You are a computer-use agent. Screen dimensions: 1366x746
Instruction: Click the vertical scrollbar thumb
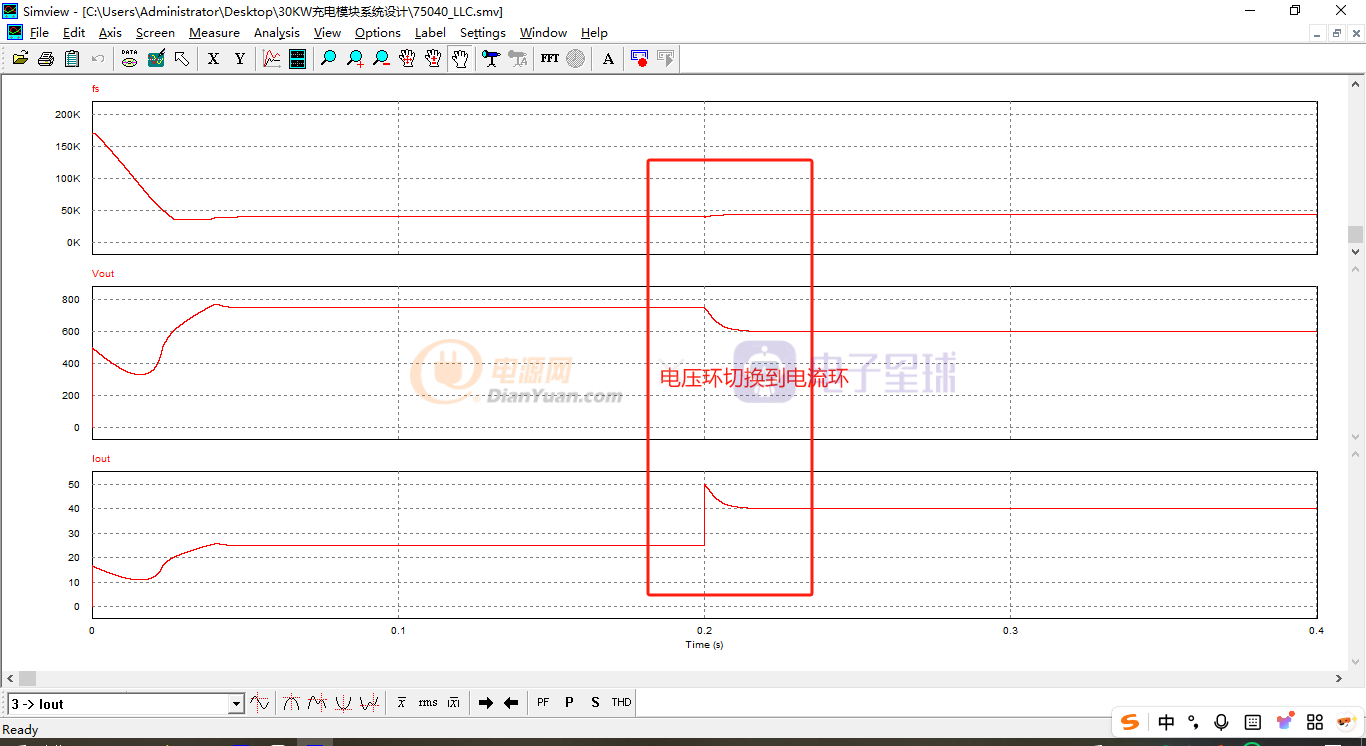click(1355, 234)
